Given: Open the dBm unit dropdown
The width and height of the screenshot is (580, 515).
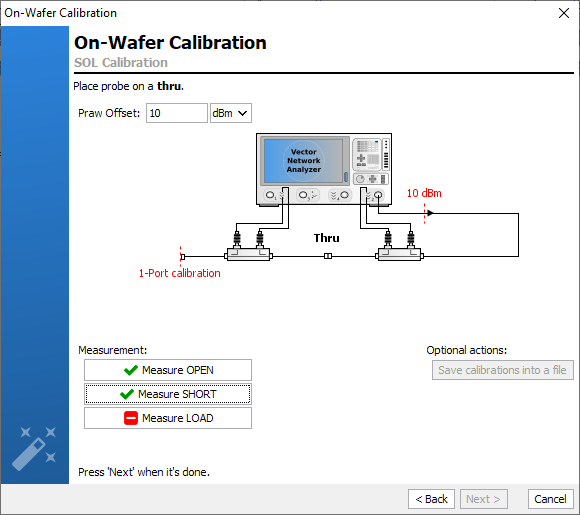Looking at the screenshot, I should point(231,113).
